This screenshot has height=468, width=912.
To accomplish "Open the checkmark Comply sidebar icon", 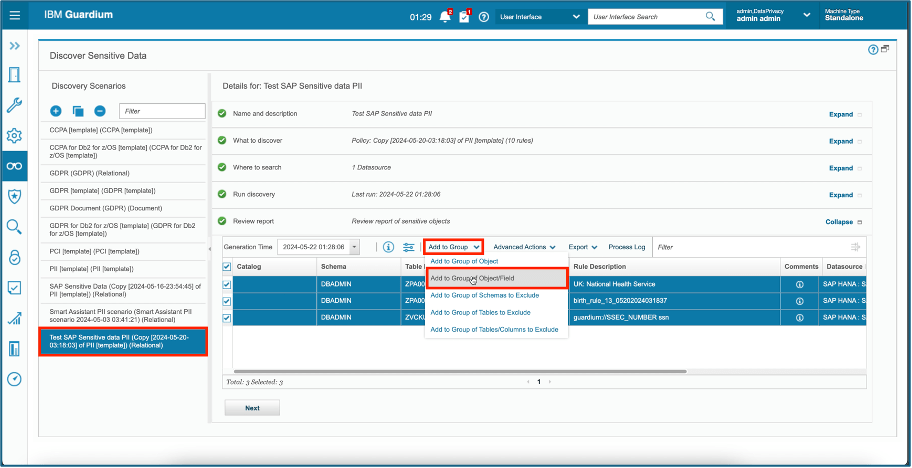I will pos(15,287).
